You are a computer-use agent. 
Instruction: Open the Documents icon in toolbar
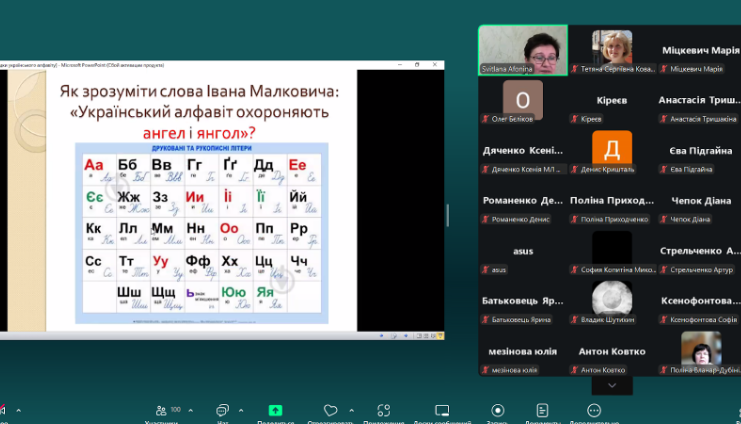(x=542, y=410)
